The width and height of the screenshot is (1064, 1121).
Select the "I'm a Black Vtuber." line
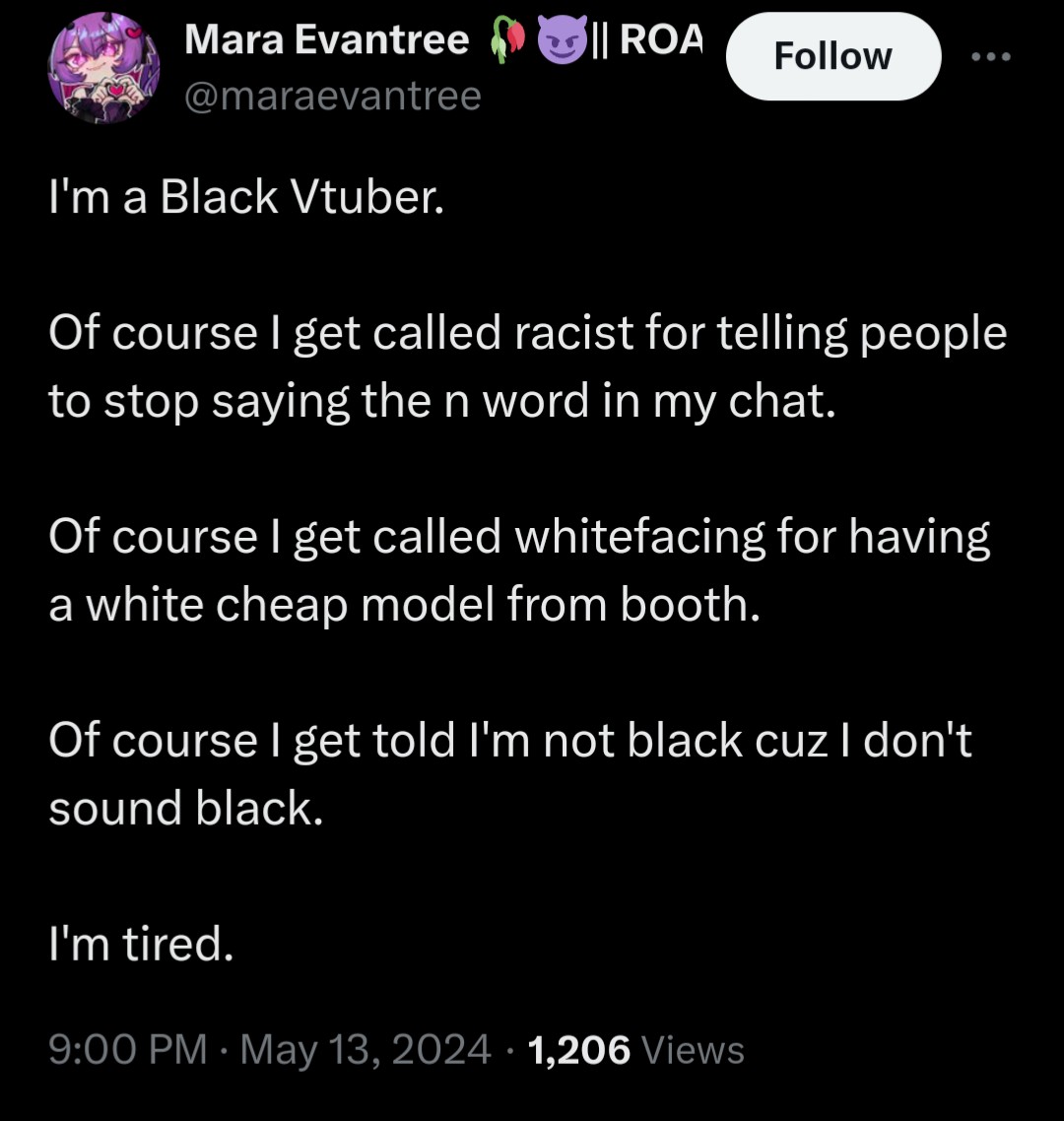pos(246,196)
